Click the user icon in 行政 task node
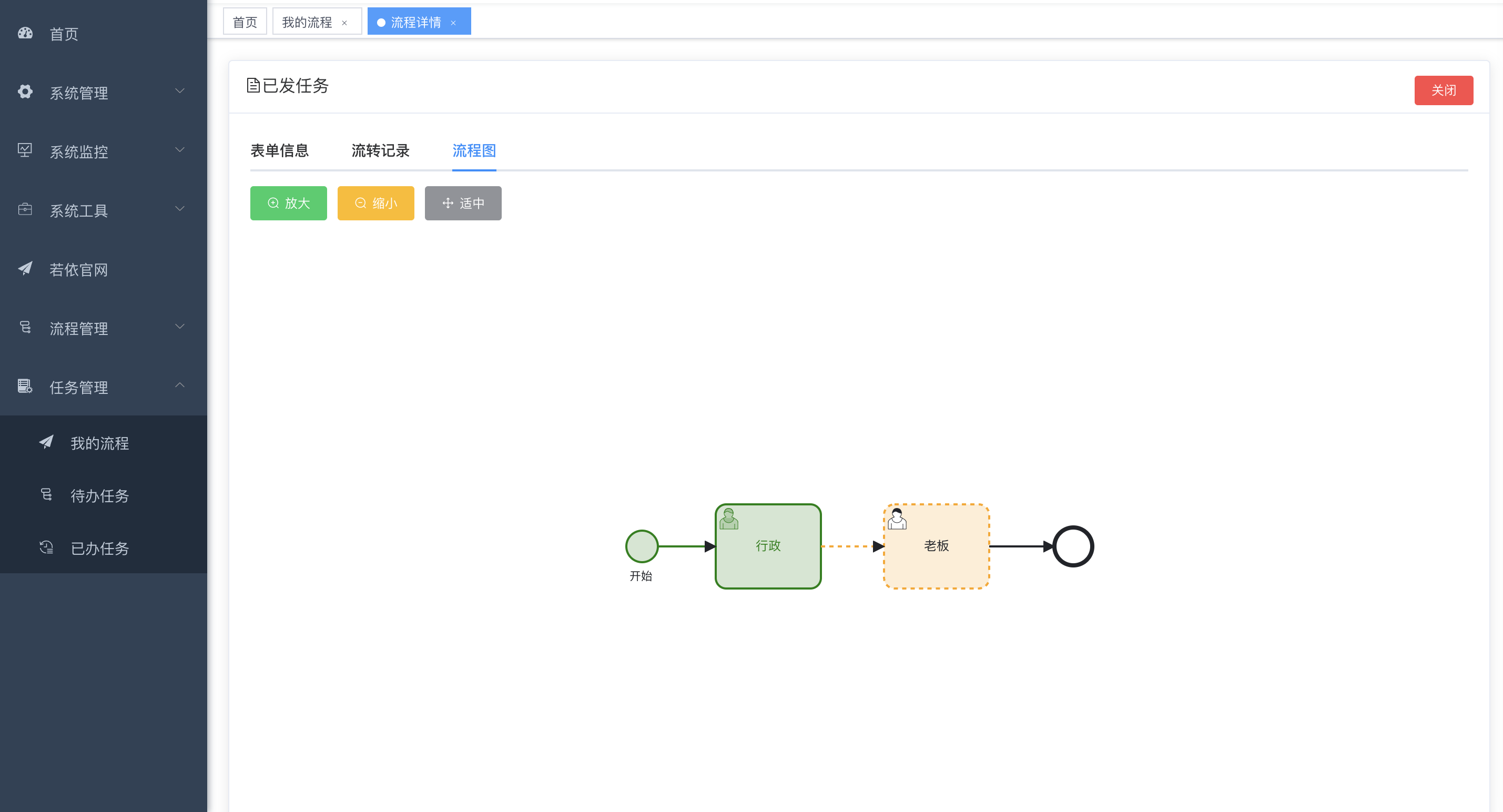This screenshot has width=1503, height=812. [729, 519]
